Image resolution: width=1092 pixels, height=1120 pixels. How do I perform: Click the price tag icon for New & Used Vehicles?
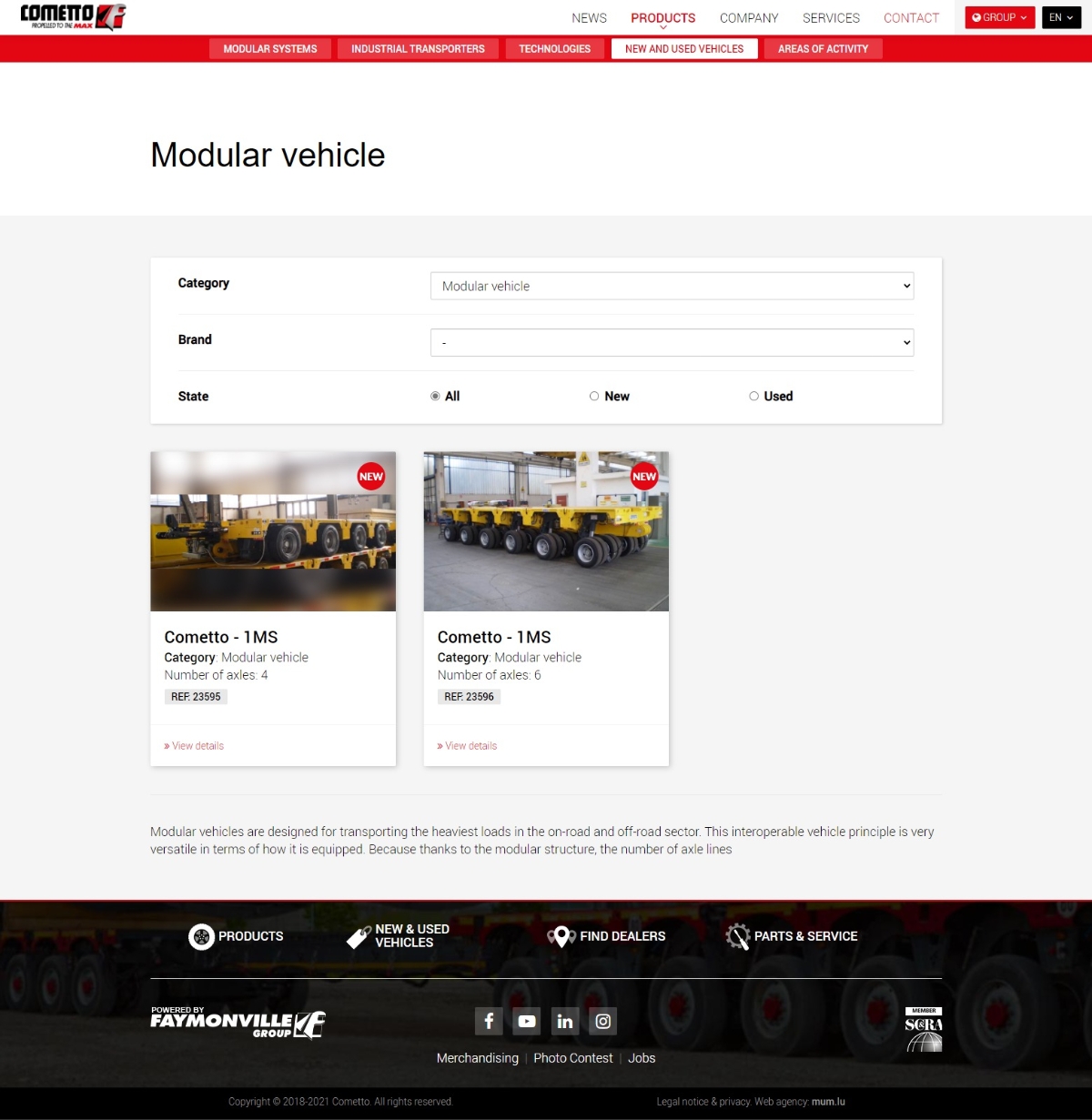[x=359, y=937]
